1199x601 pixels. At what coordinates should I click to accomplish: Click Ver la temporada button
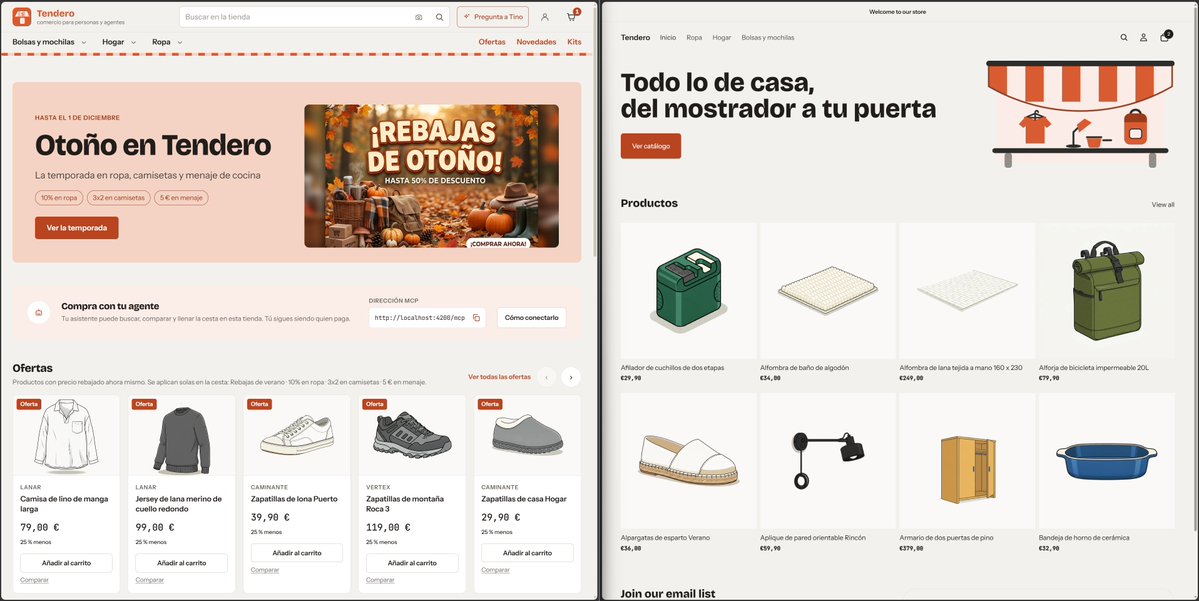(76, 228)
